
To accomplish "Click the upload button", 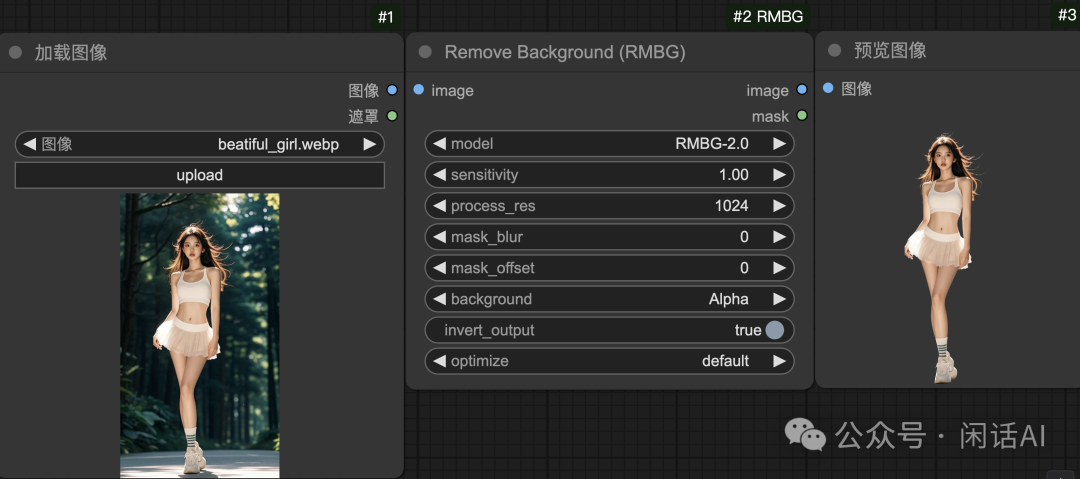I will coord(200,175).
